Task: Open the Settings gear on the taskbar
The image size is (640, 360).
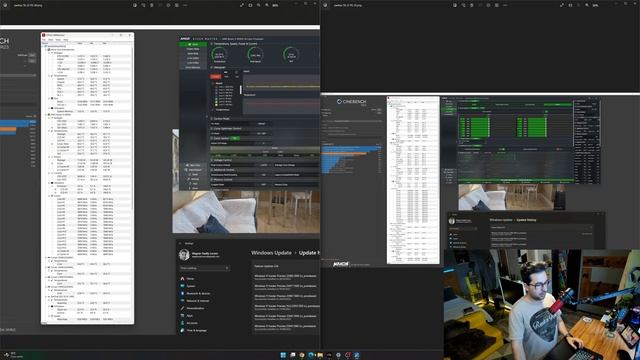Action: point(338,355)
